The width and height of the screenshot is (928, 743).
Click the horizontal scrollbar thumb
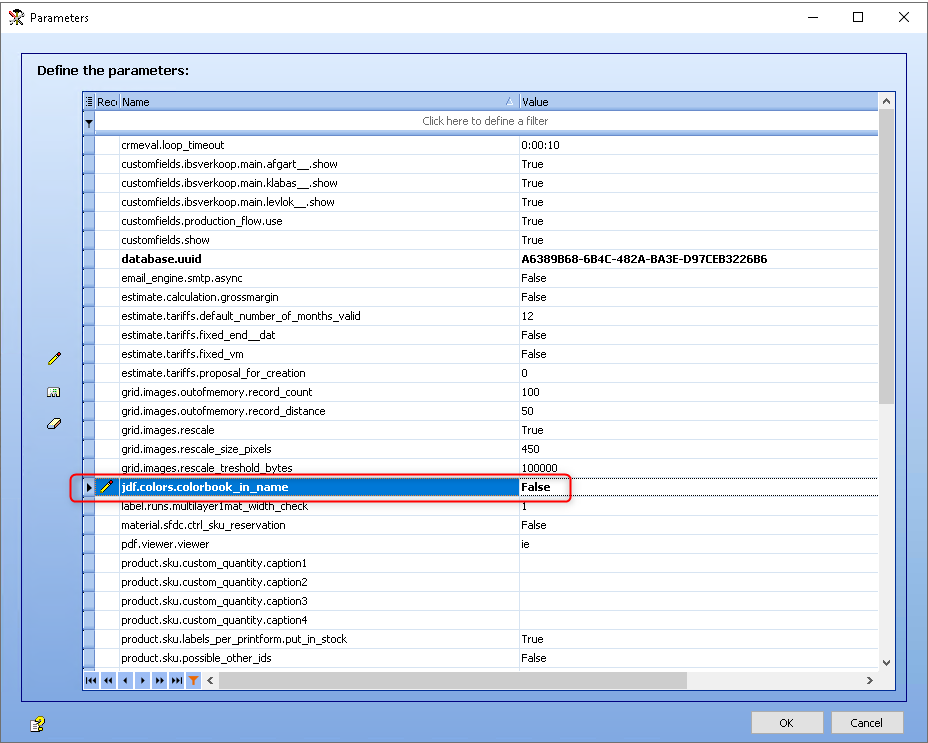[453, 680]
